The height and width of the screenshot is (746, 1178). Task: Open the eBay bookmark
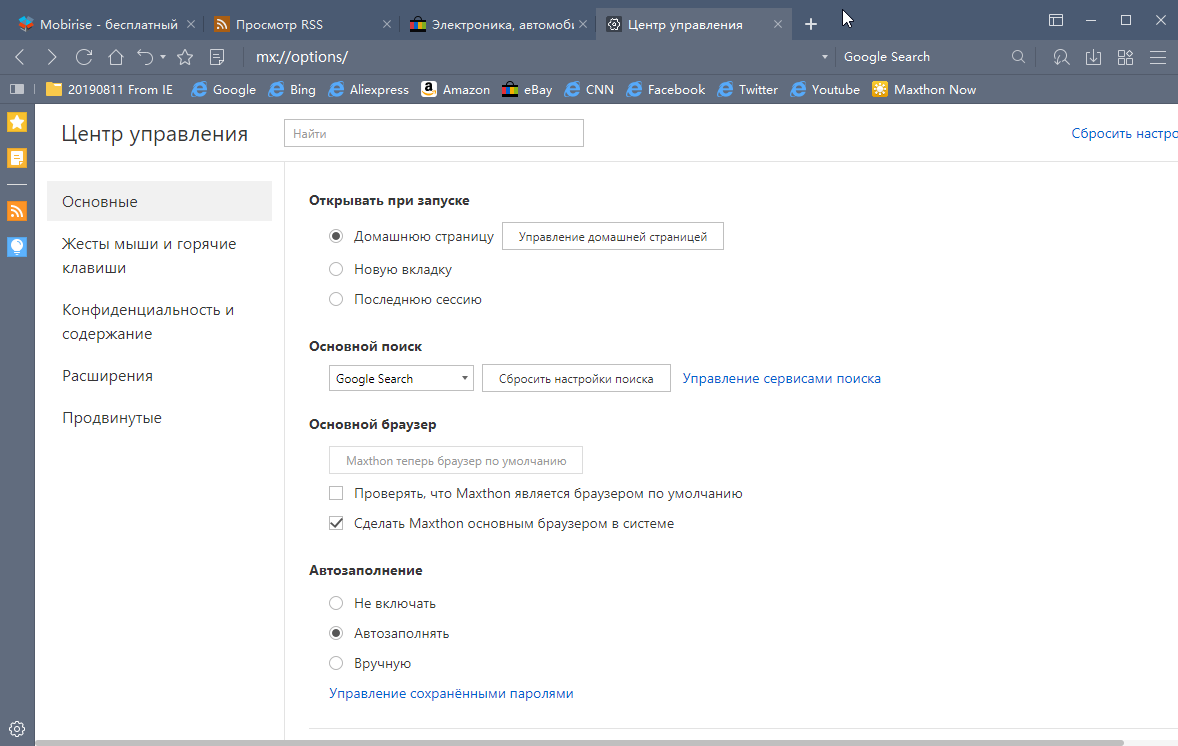pyautogui.click(x=527, y=89)
